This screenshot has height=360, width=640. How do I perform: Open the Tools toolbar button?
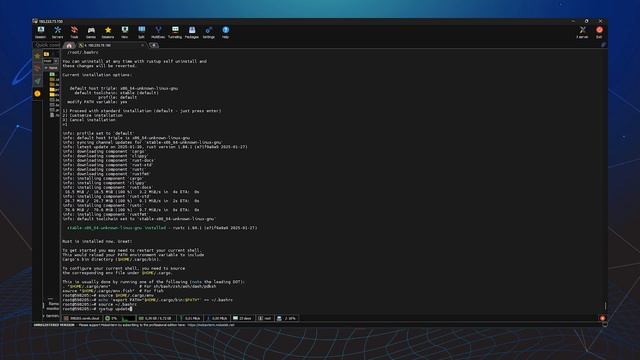click(74, 32)
